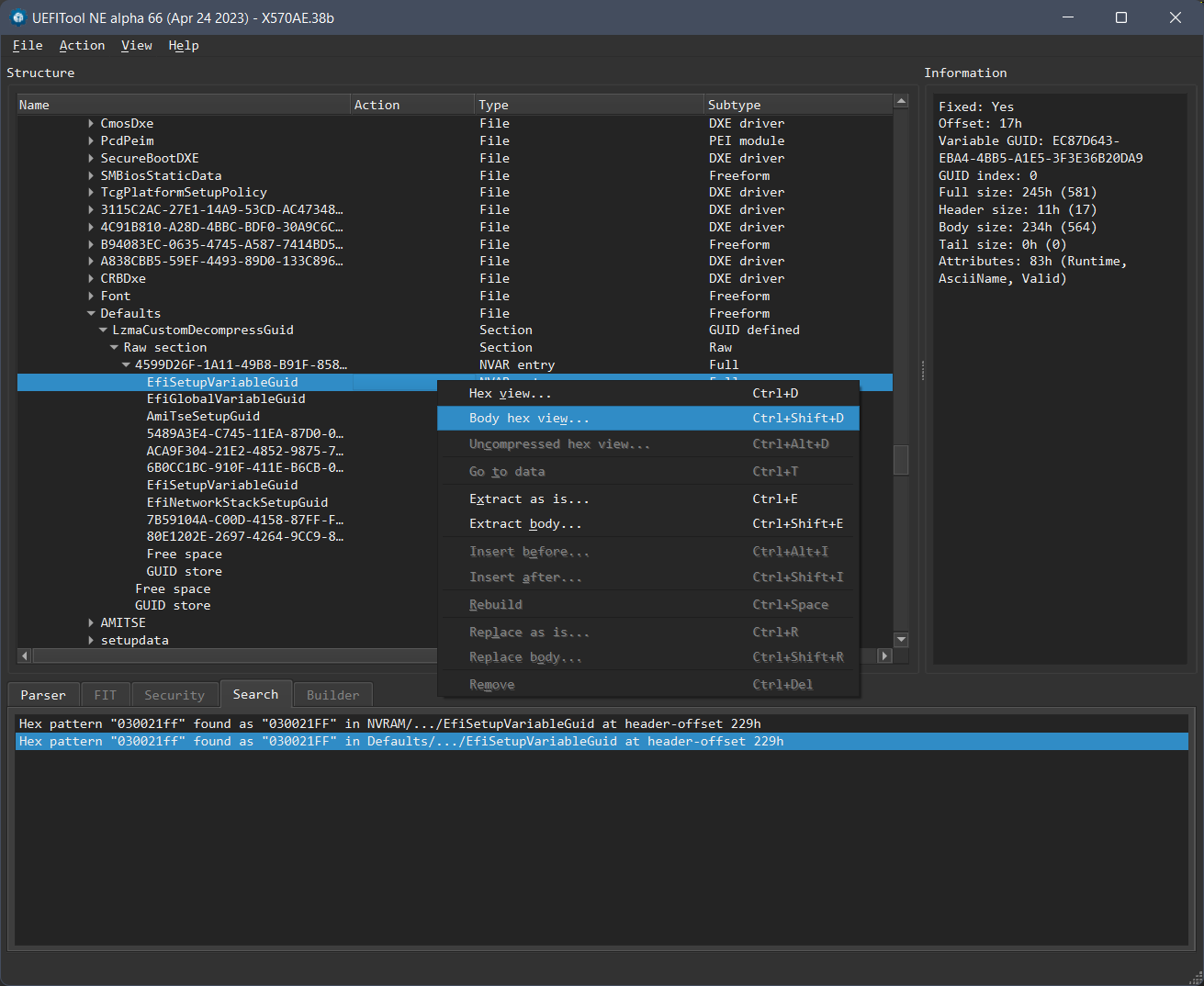Switch to the Parser tab
This screenshot has height=986, width=1204.
tap(43, 695)
